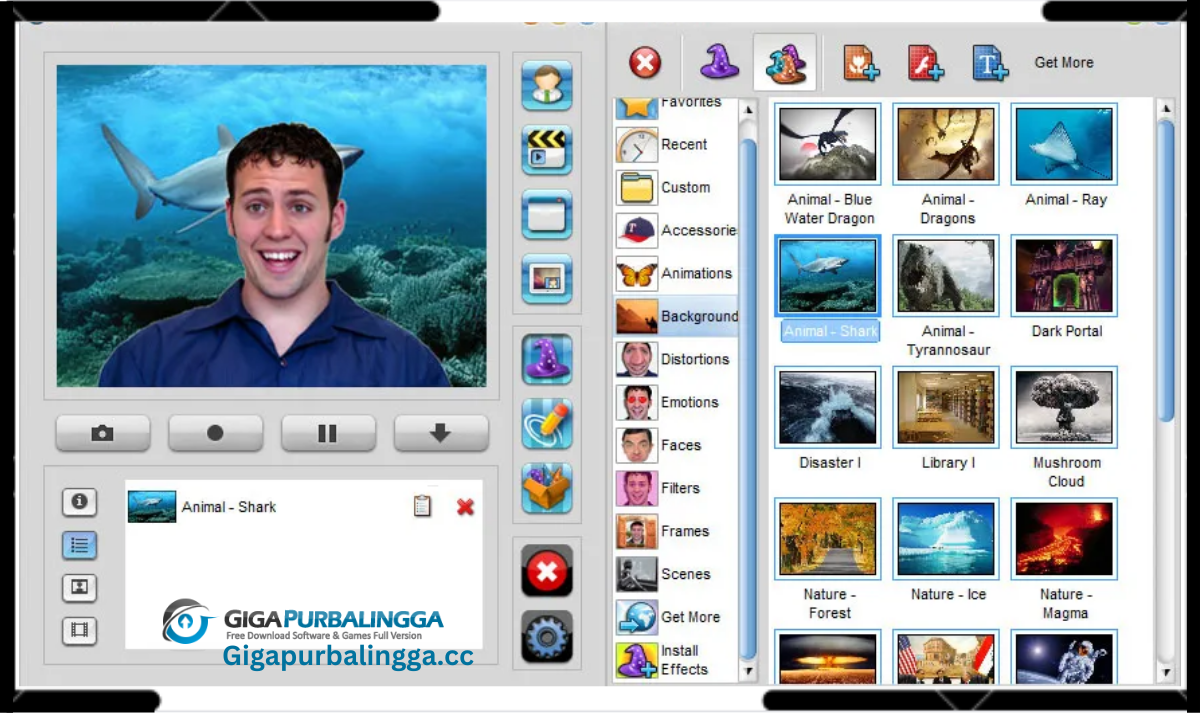Open the Custom category
This screenshot has width=1200, height=720.
point(676,187)
